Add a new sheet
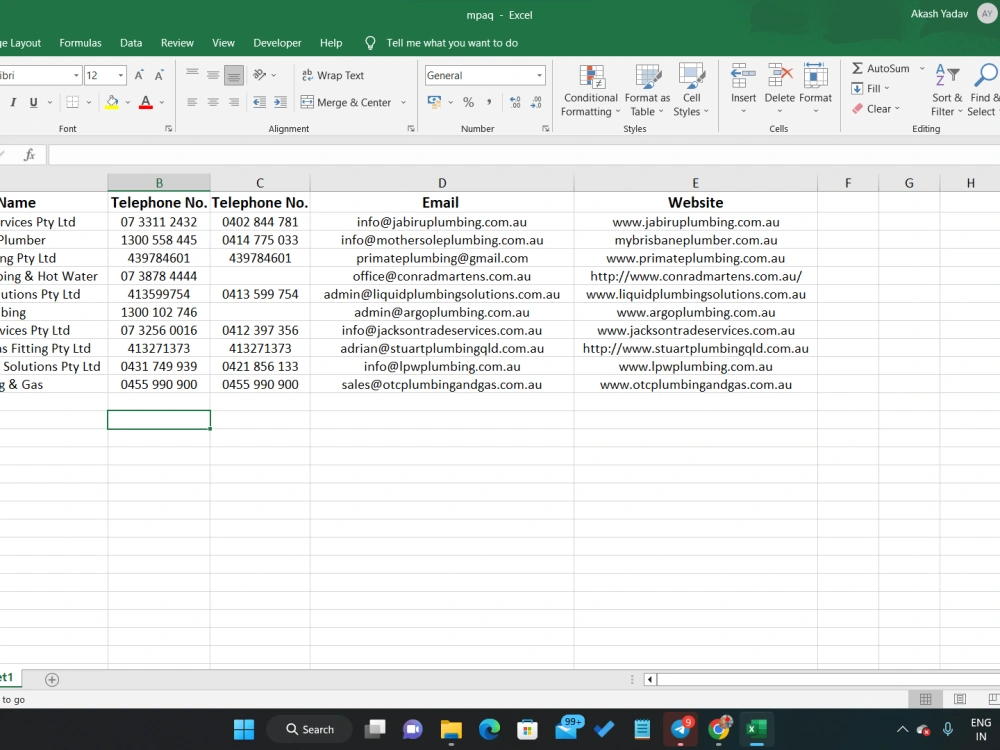Viewport: 1000px width, 750px height. click(52, 680)
